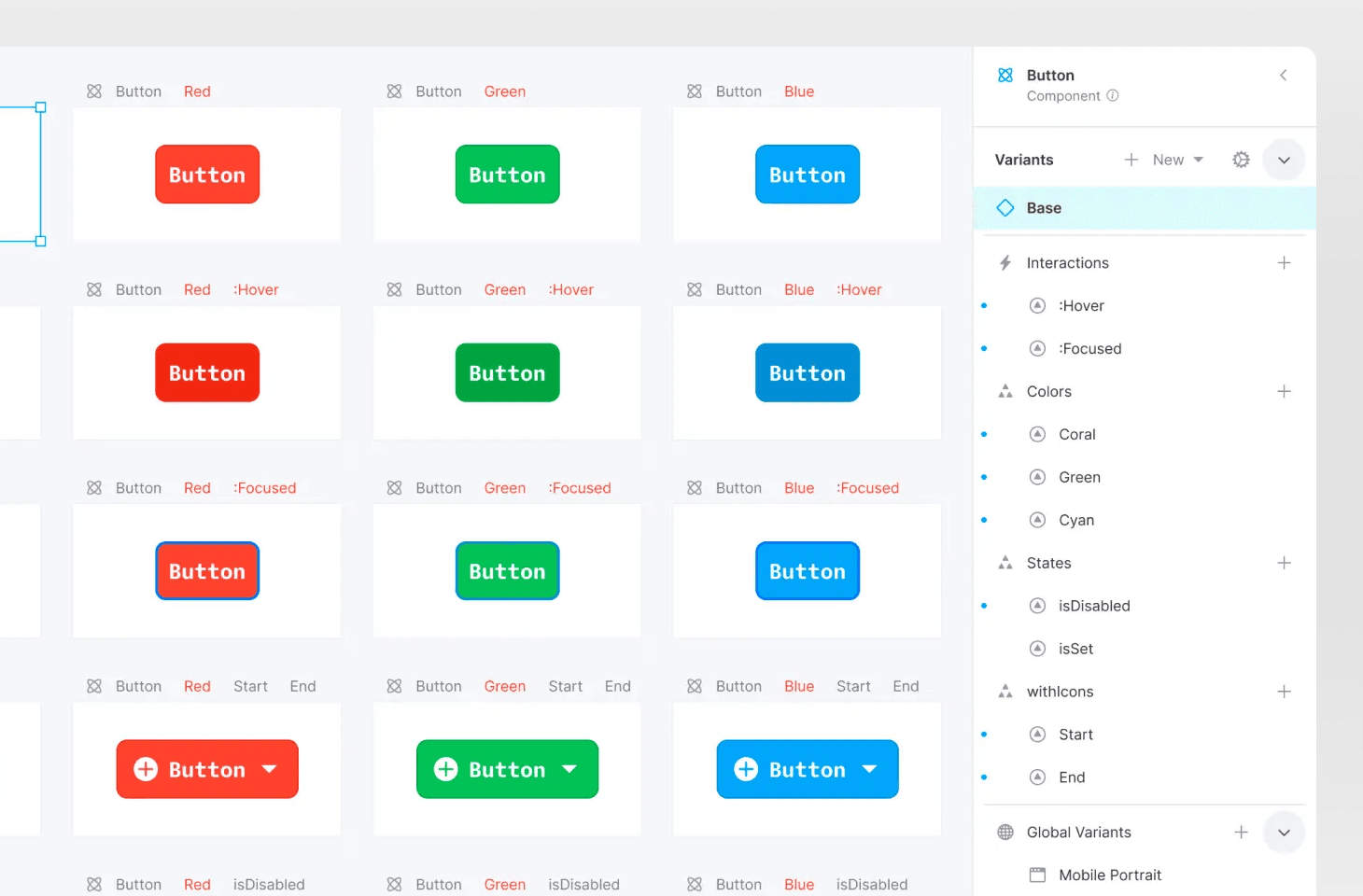Click the plus icon beside States
The height and width of the screenshot is (896, 1363).
pyautogui.click(x=1284, y=563)
